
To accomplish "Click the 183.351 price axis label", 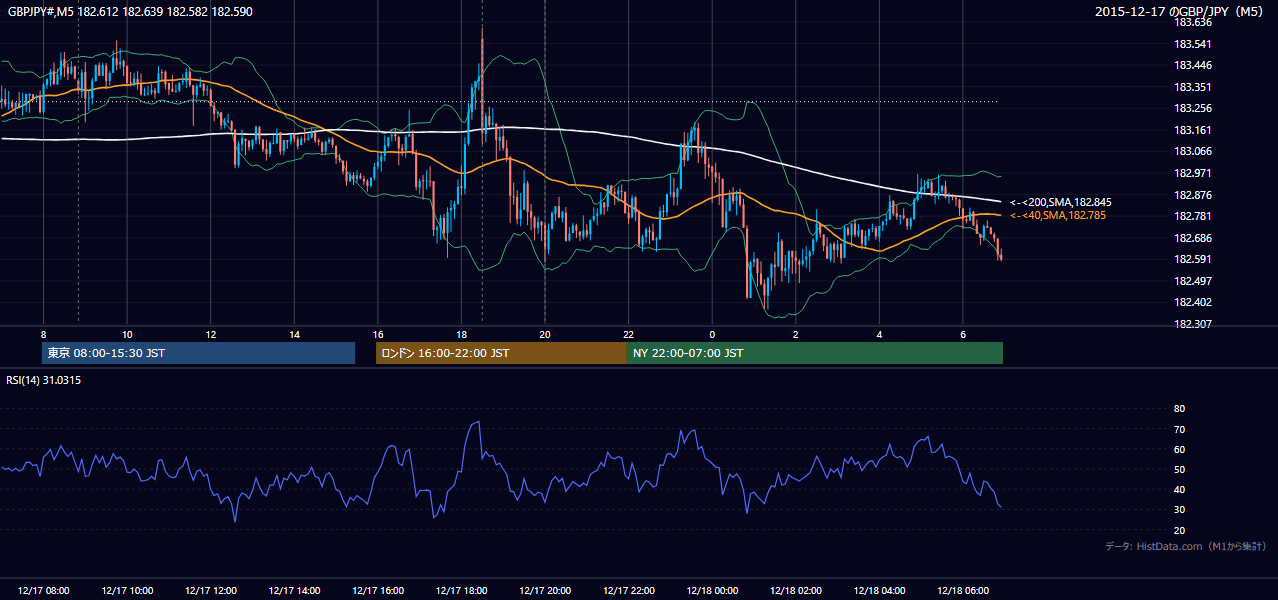I will 1192,87.
